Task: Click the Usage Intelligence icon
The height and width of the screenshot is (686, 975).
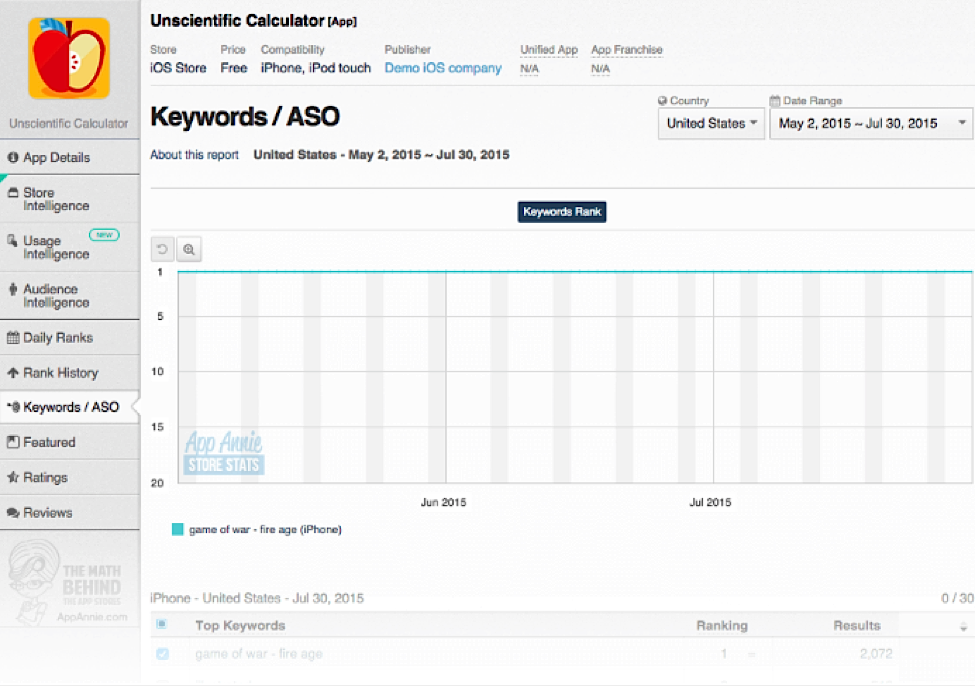Action: pos(12,241)
